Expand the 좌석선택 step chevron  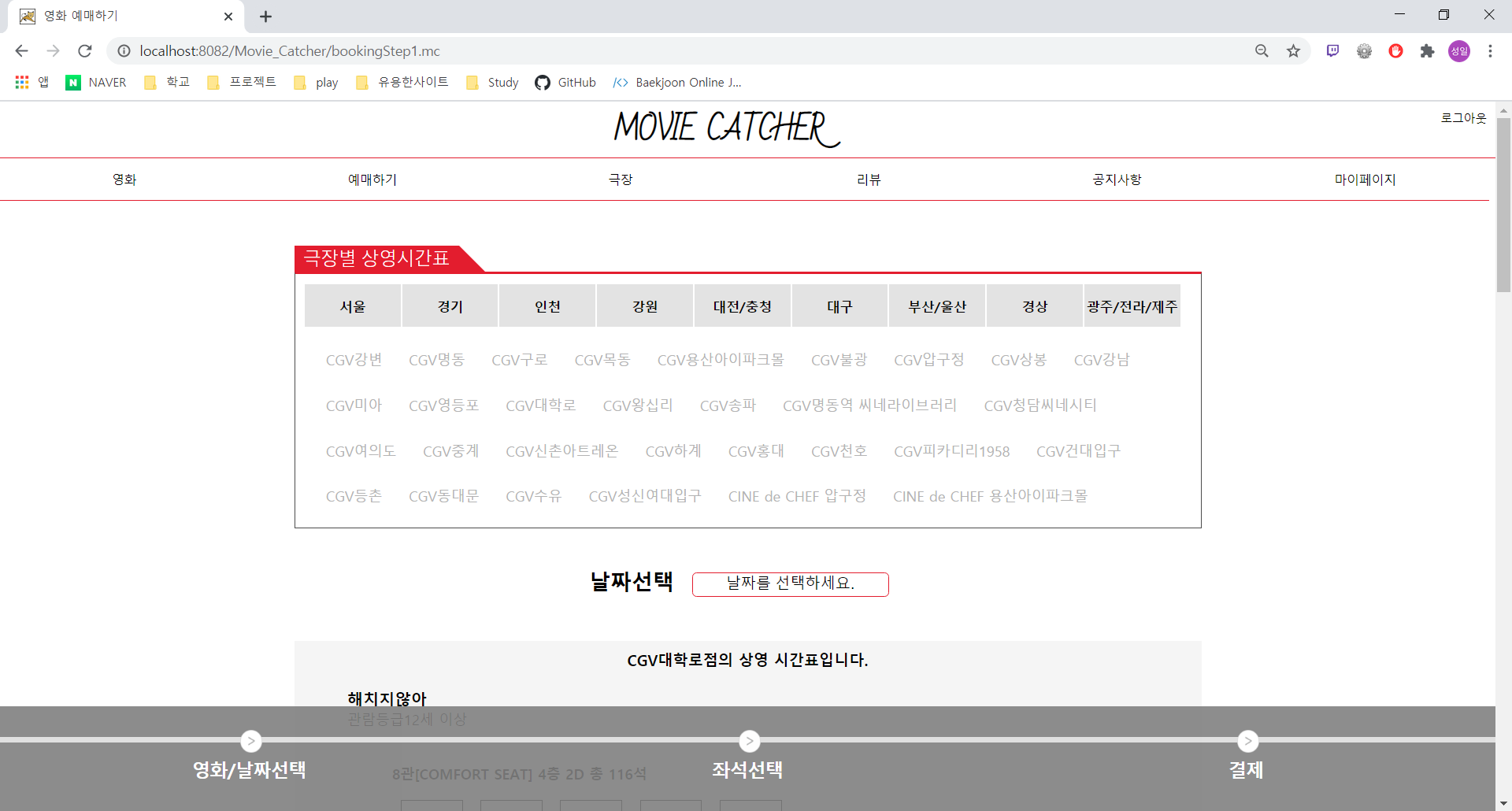[x=749, y=741]
